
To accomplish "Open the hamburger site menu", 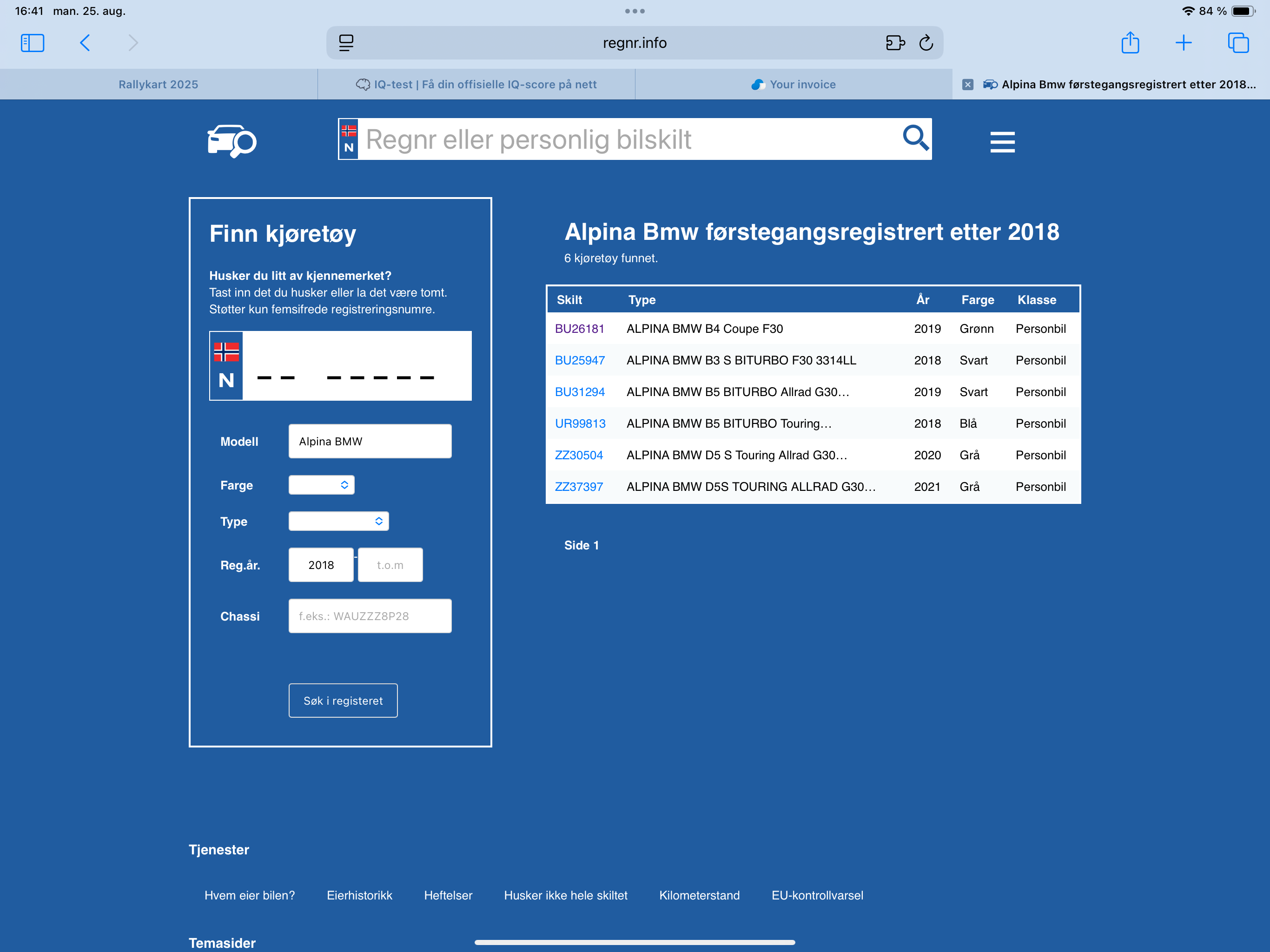I will 1002,142.
